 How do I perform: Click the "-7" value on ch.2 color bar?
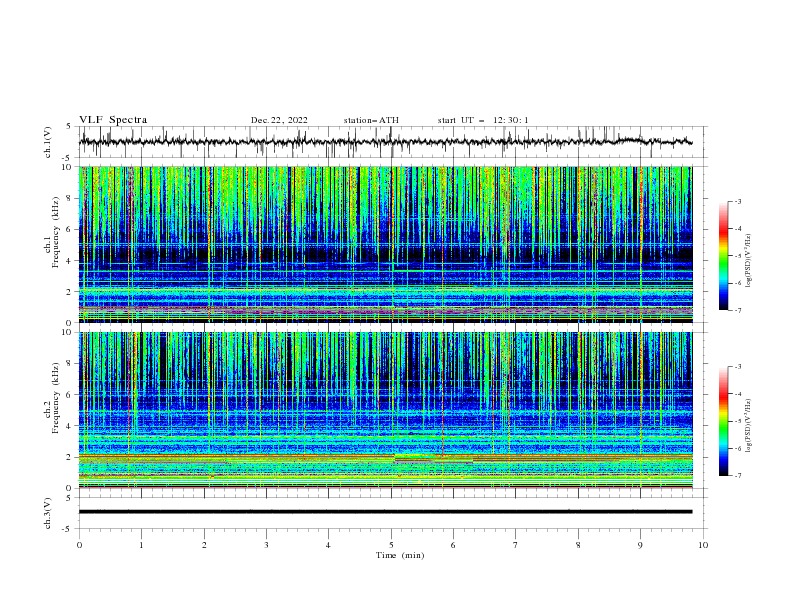[738, 476]
